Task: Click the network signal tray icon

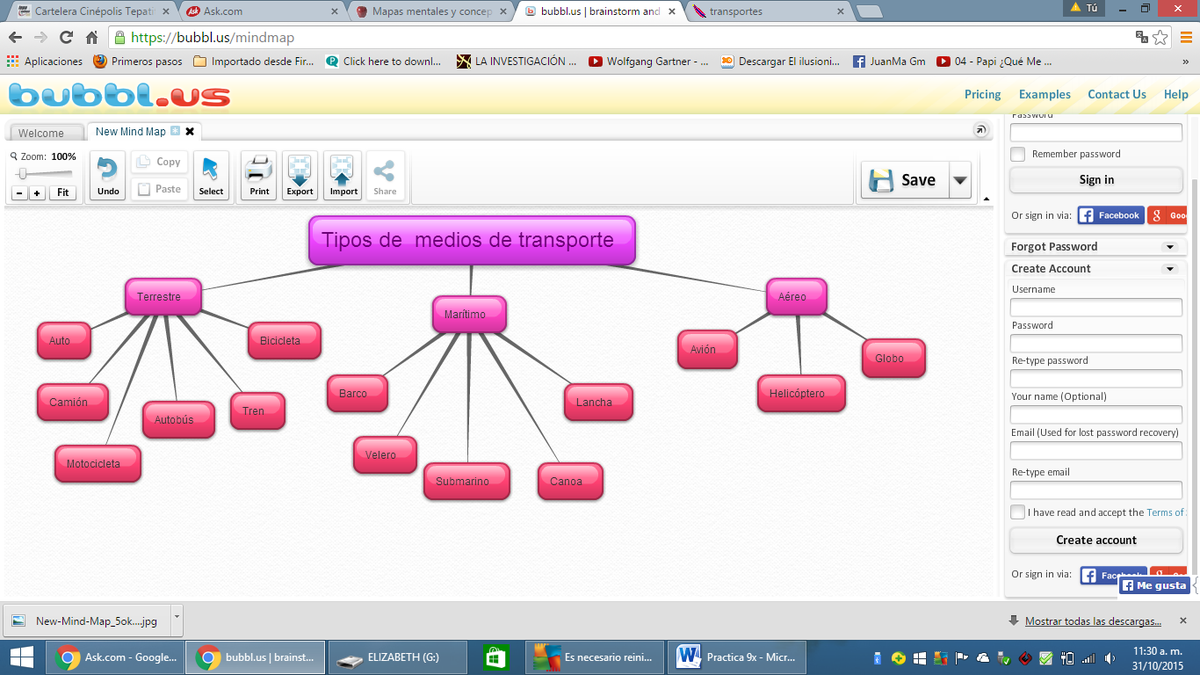Action: tap(1089, 658)
